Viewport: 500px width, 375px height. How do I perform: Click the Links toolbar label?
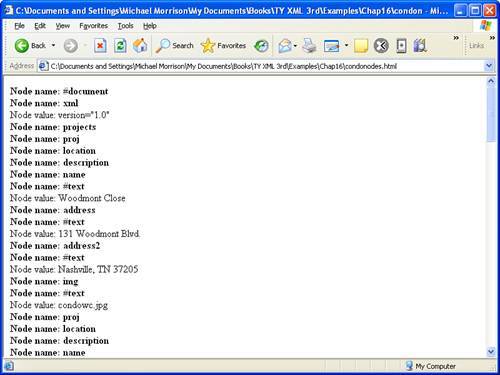[x=476, y=46]
